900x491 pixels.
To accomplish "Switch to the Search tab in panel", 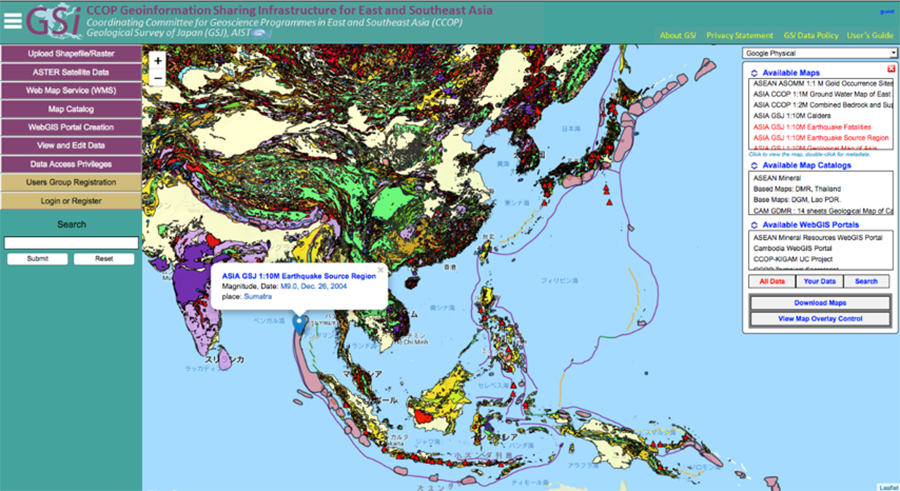I will coord(866,281).
